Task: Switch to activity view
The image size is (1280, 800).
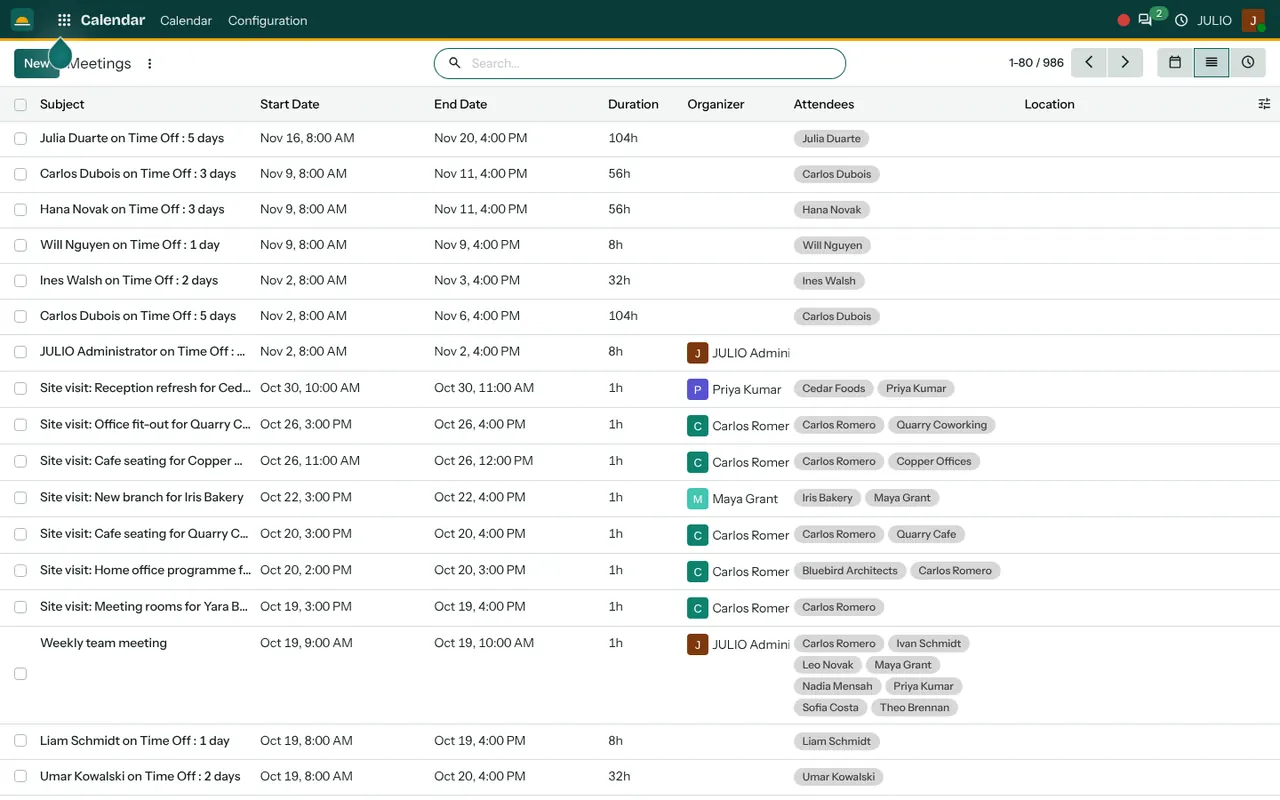Action: [1248, 62]
